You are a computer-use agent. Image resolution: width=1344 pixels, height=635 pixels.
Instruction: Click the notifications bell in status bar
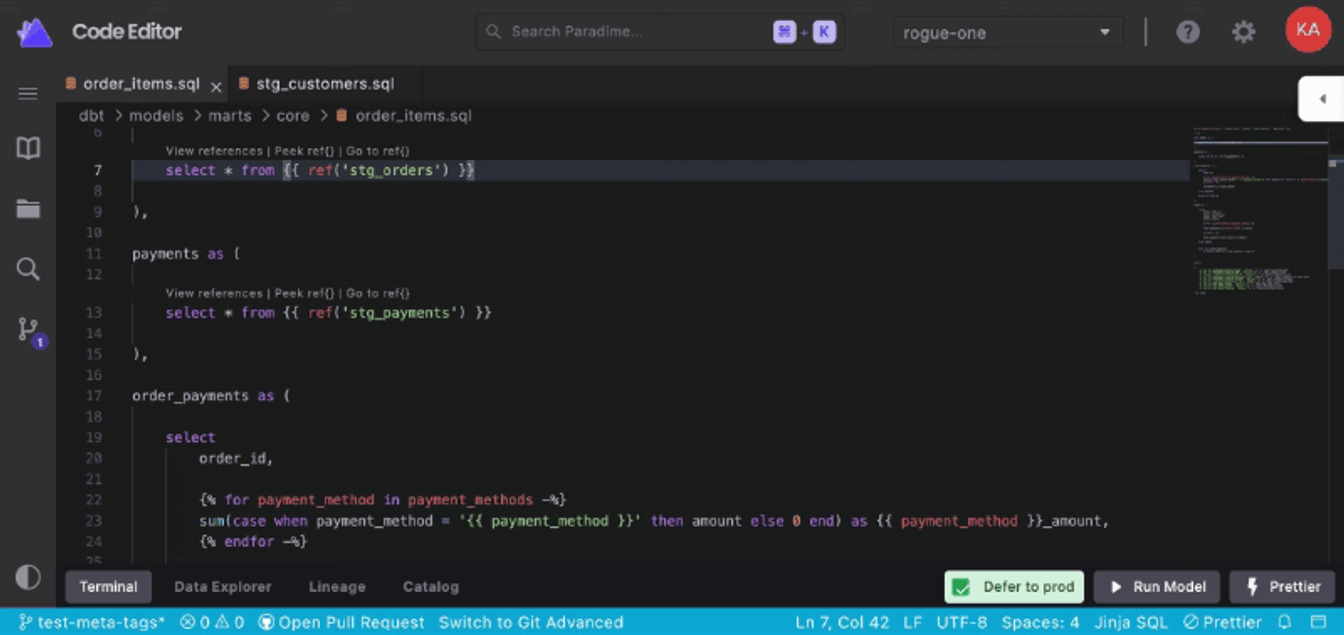coord(1285,622)
